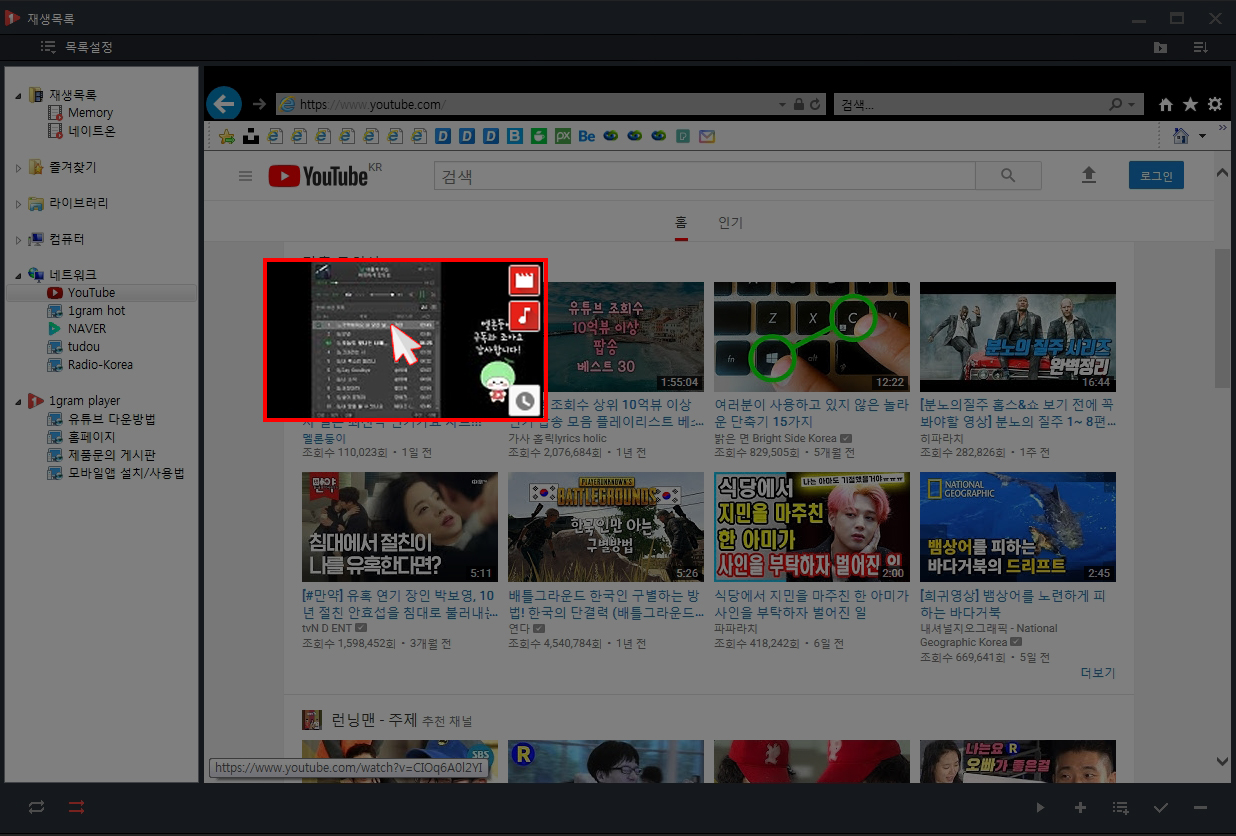The image size is (1236, 836).
Task: Click the film icon on 멜론동이 thumbnail
Action: click(x=525, y=280)
